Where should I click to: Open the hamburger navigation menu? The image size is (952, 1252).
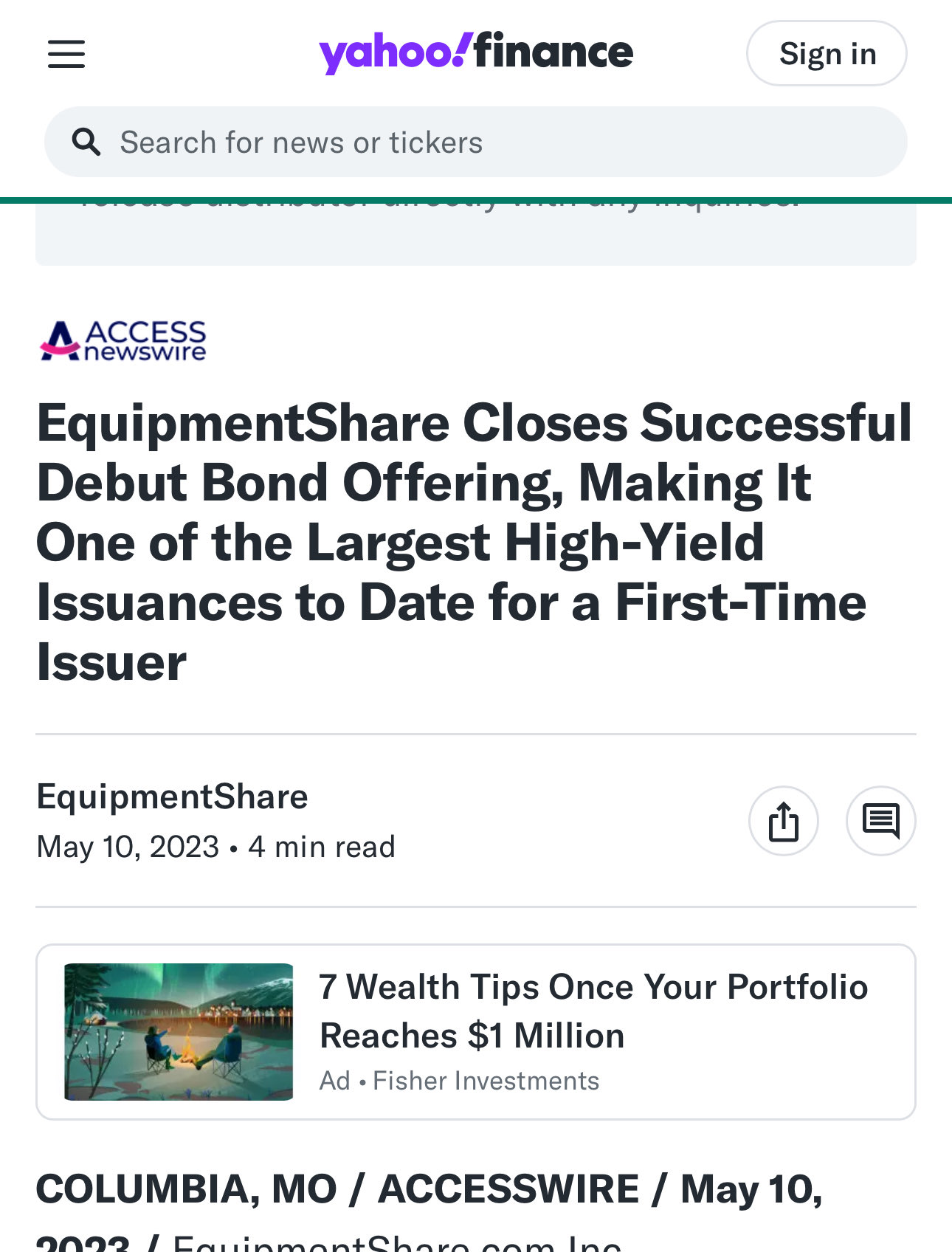[x=66, y=54]
